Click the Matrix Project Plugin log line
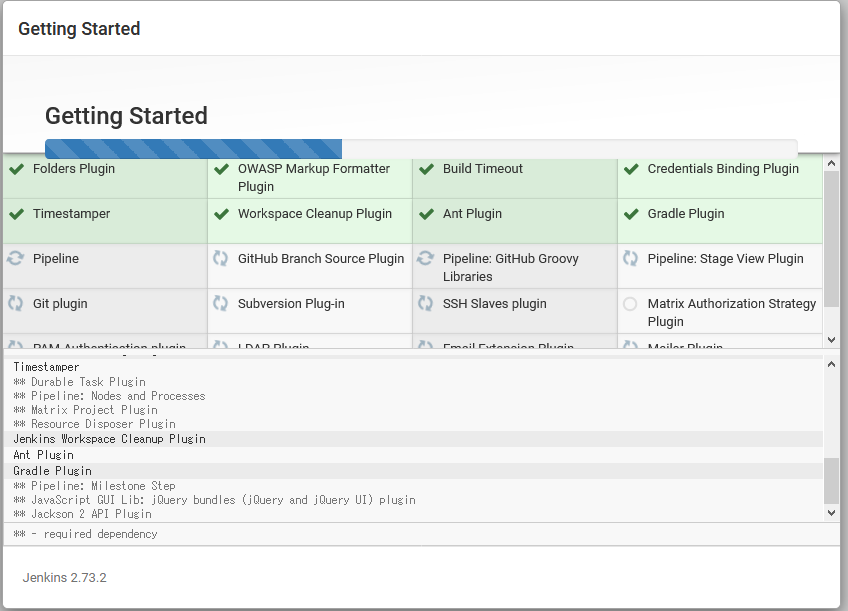The height and width of the screenshot is (611, 848). click(85, 410)
